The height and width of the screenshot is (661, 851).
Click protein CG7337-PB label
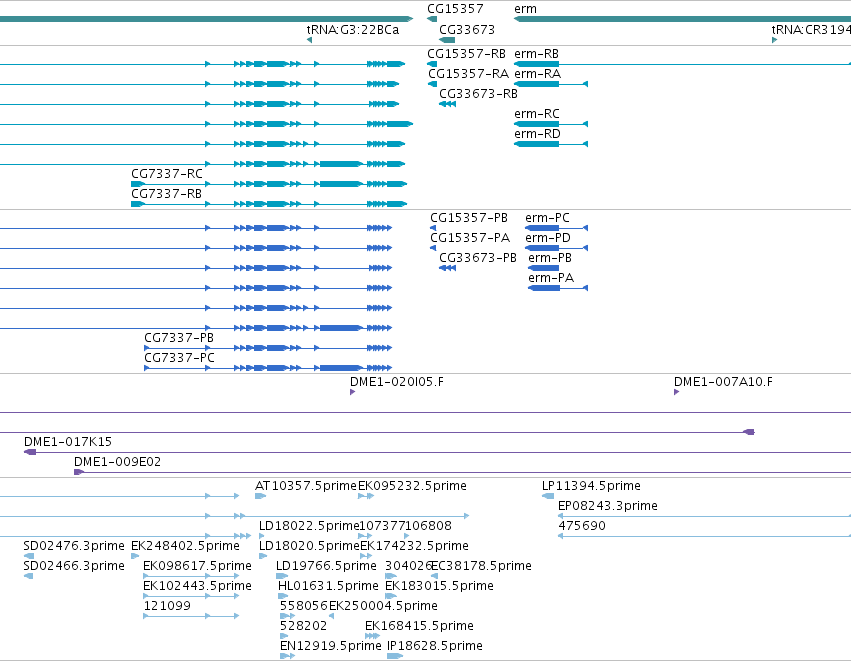tap(179, 338)
